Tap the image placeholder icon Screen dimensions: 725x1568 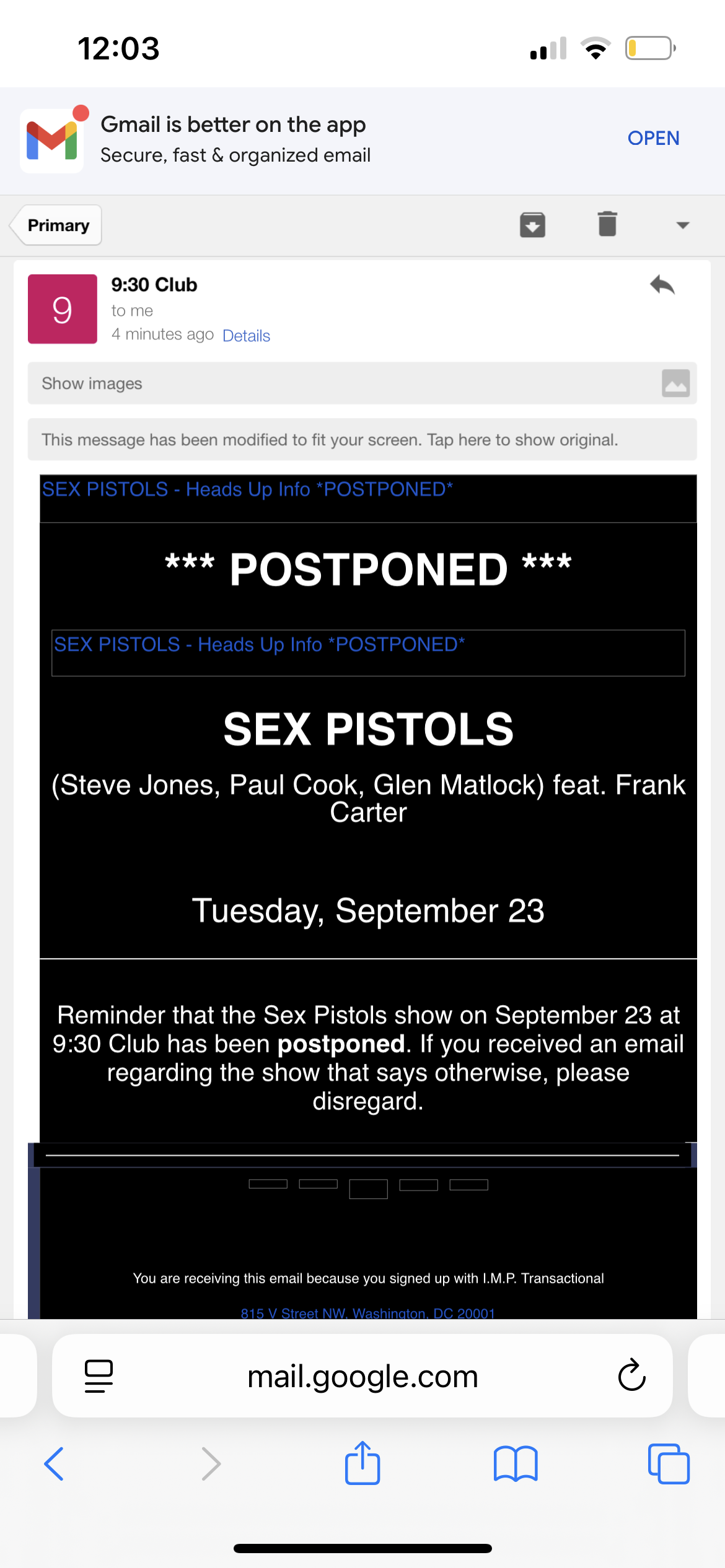pyautogui.click(x=675, y=383)
